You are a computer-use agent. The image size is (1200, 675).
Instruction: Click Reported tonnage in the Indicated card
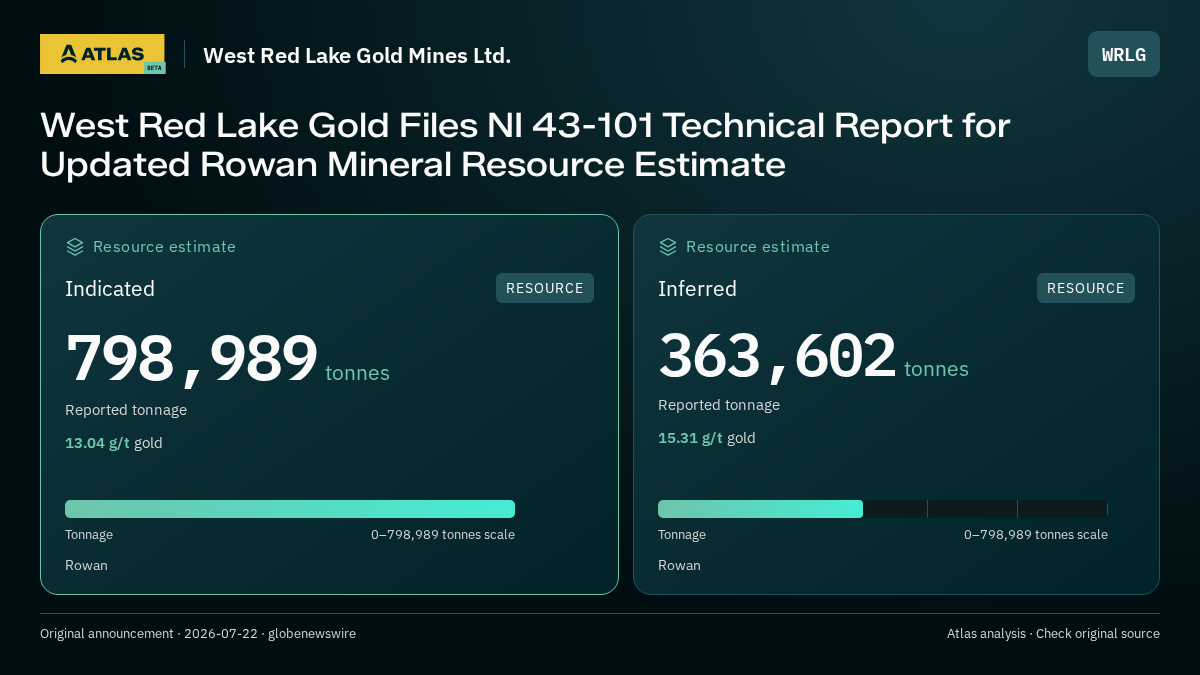click(126, 410)
